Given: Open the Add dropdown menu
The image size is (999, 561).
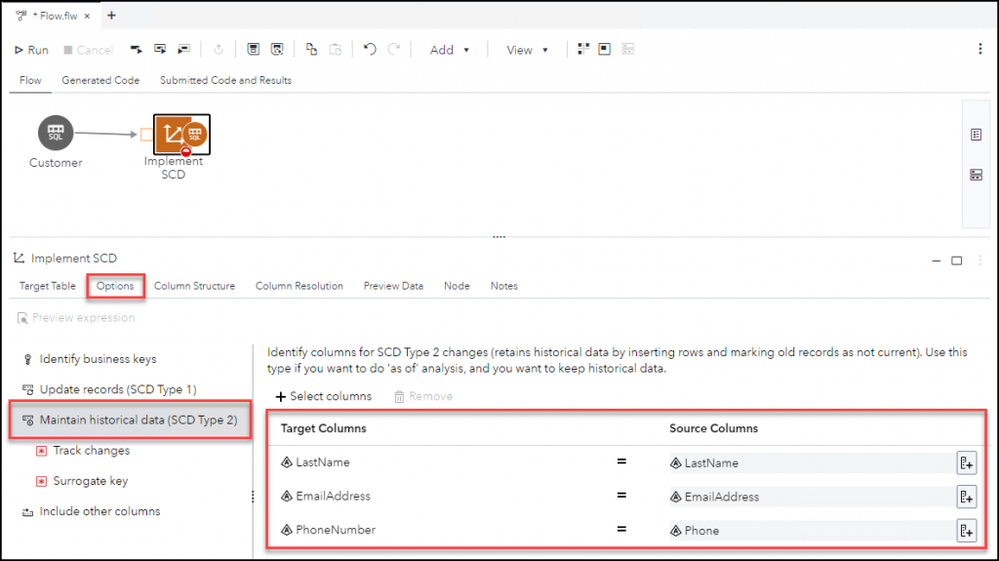Looking at the screenshot, I should [449, 50].
